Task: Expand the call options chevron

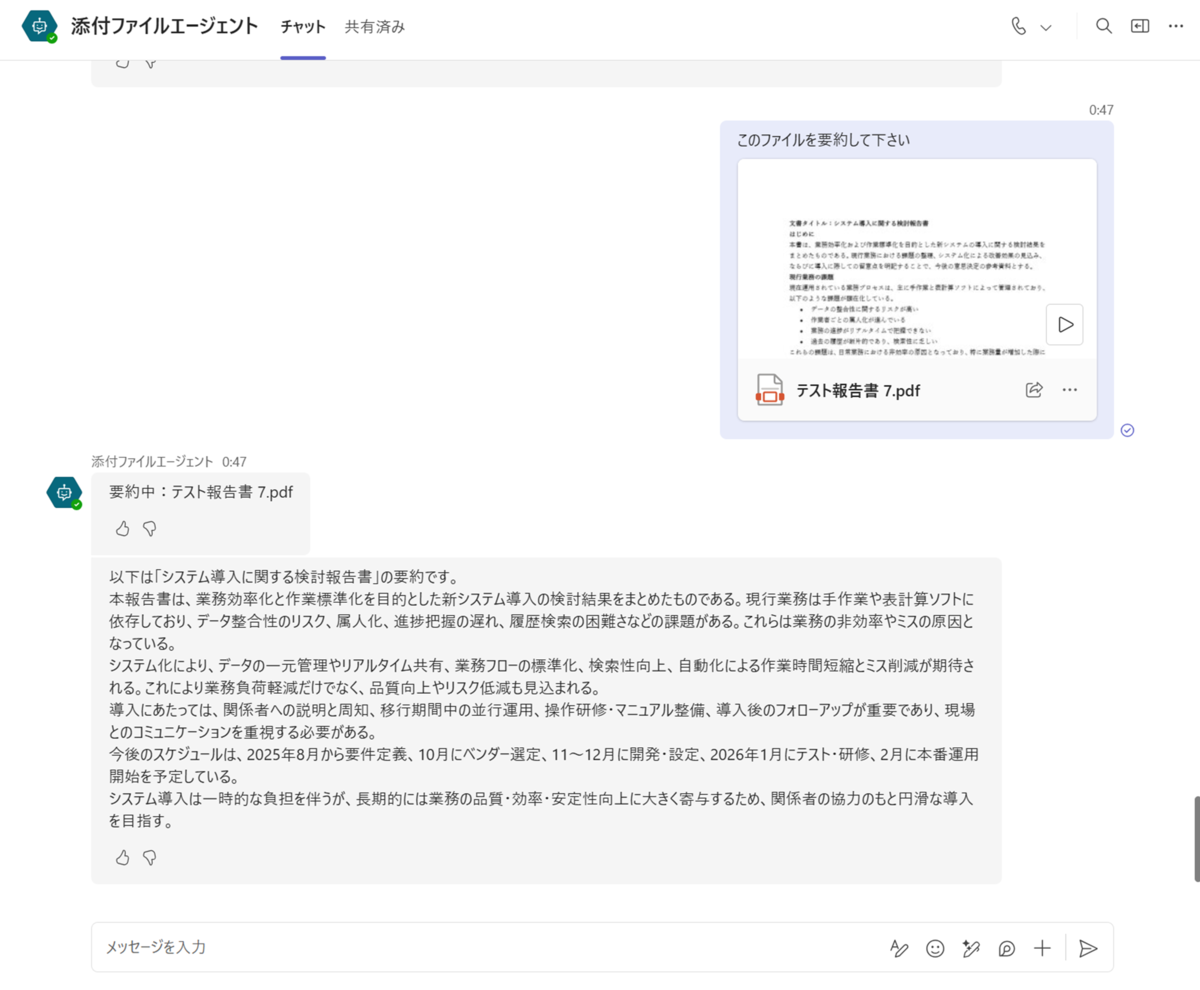Action: coord(1046,28)
